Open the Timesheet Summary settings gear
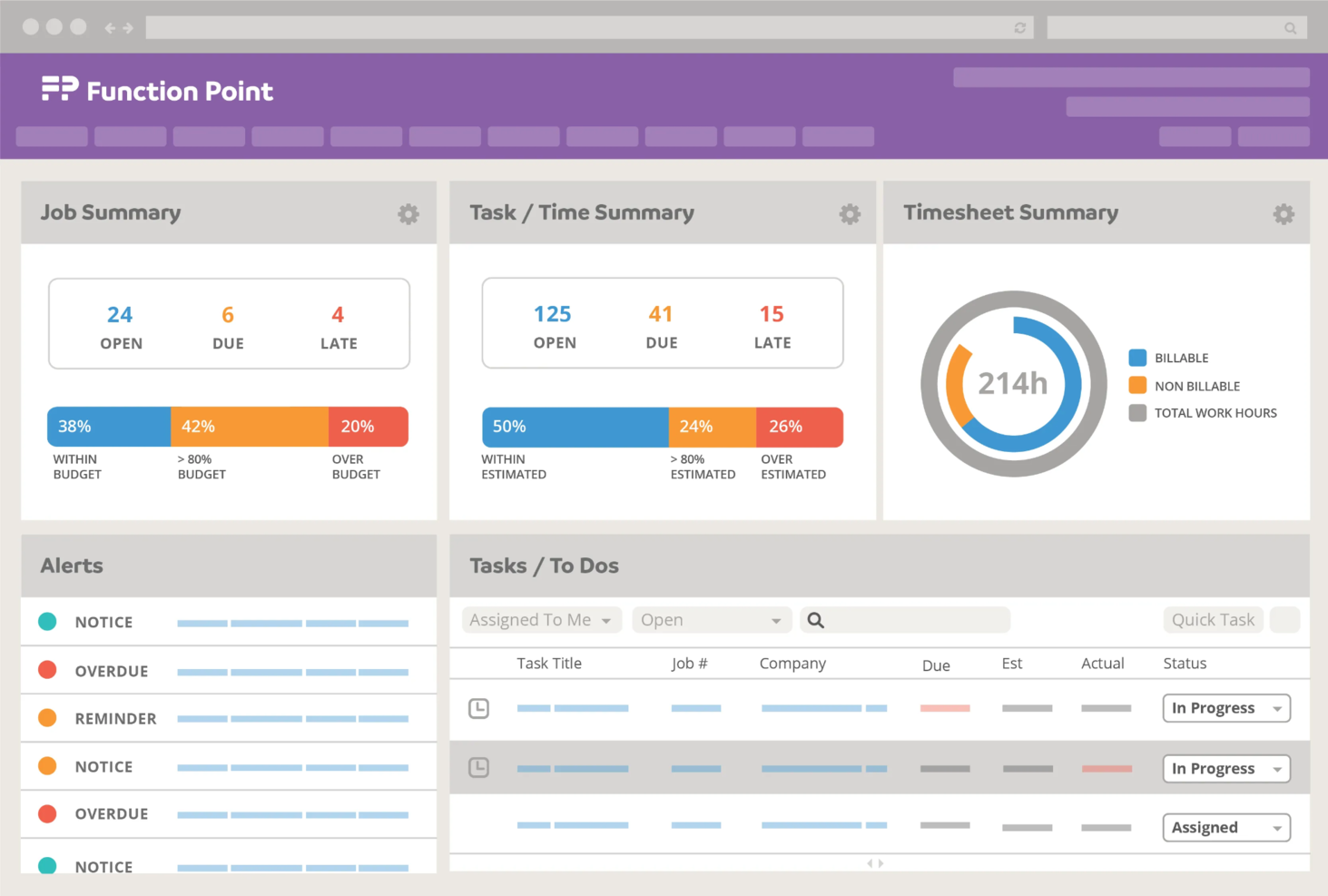 tap(1284, 213)
